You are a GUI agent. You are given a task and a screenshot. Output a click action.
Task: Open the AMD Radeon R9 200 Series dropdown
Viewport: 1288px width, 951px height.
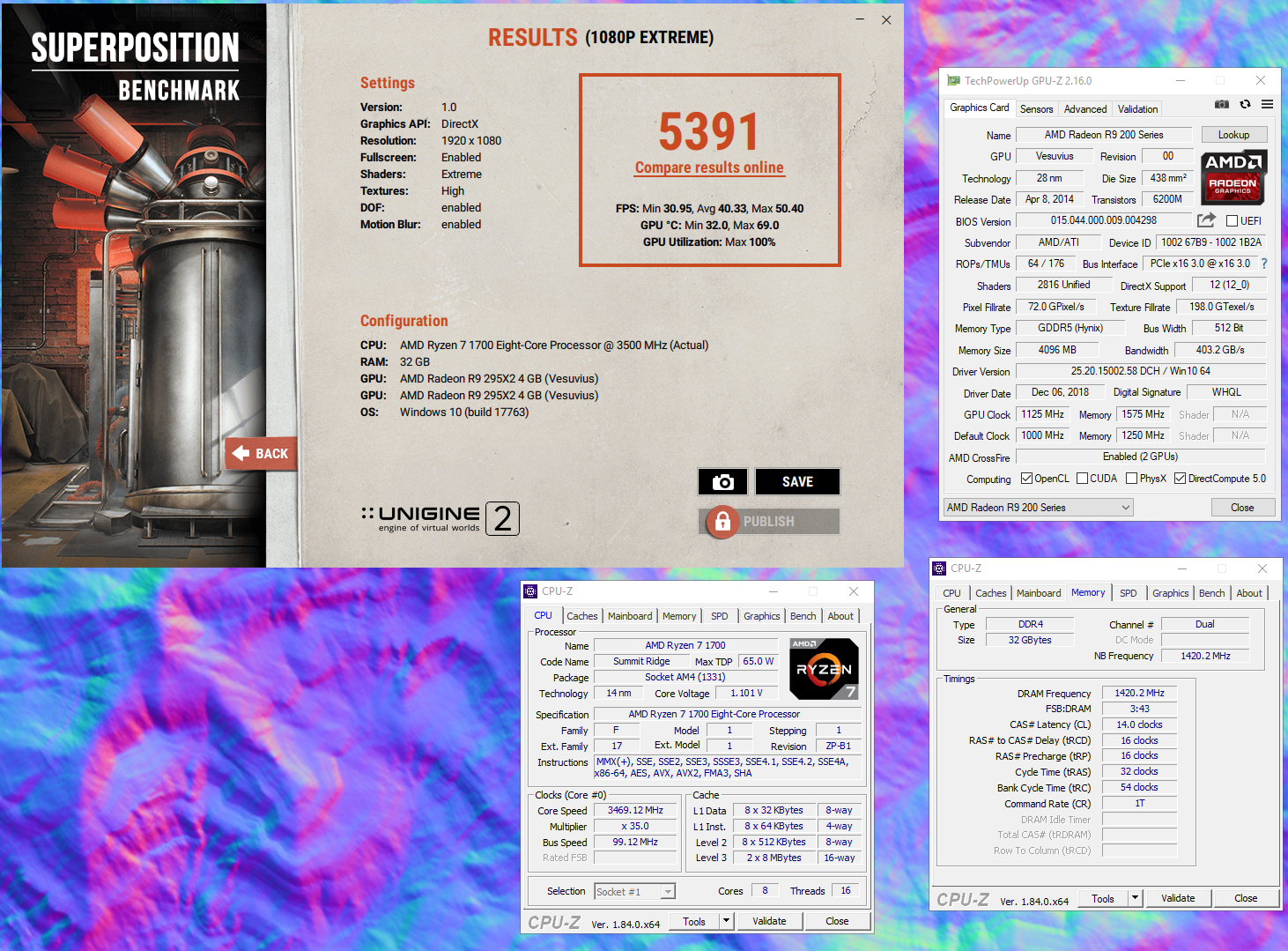(x=1039, y=508)
